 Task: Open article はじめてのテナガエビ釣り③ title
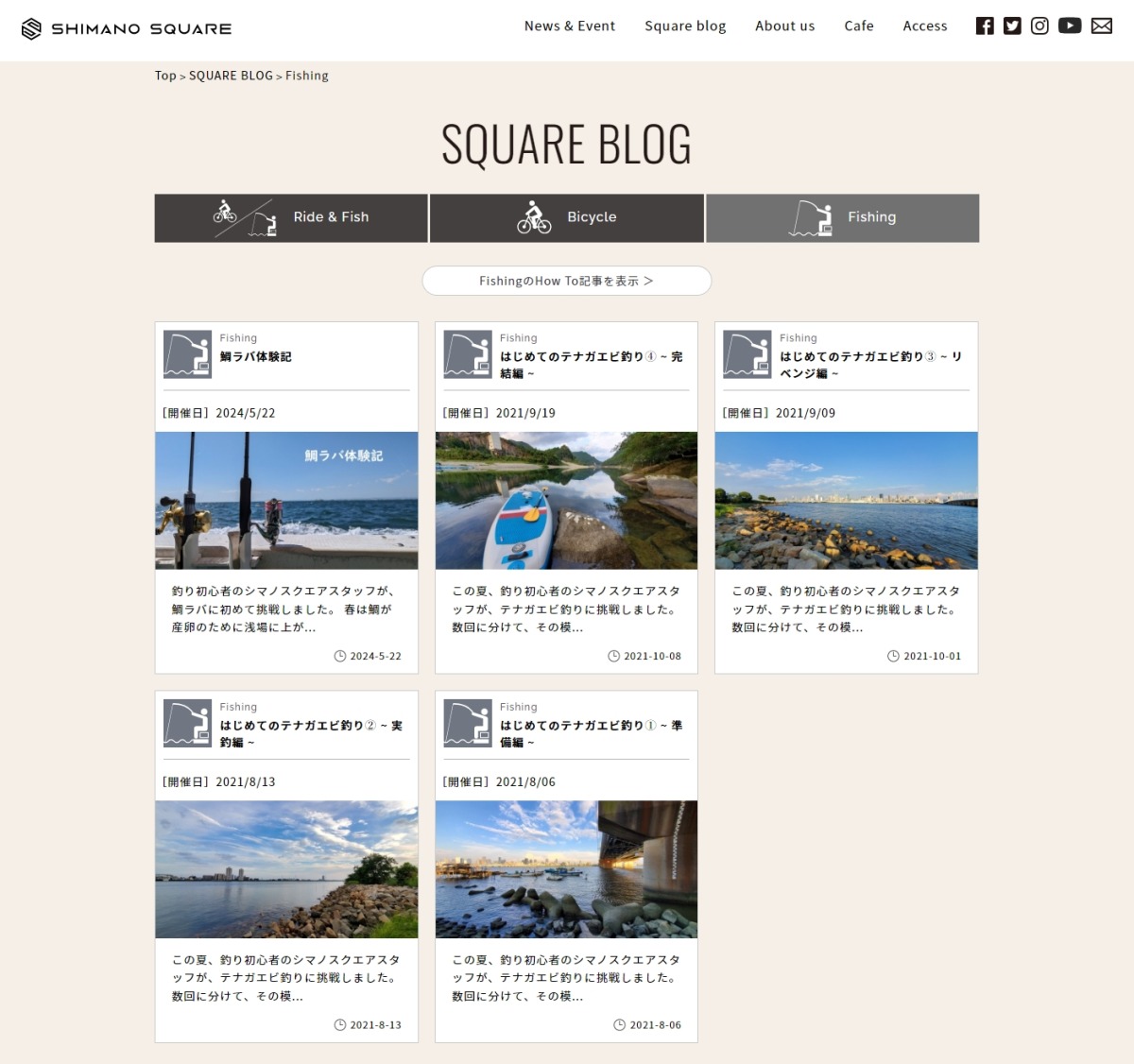[x=869, y=365]
